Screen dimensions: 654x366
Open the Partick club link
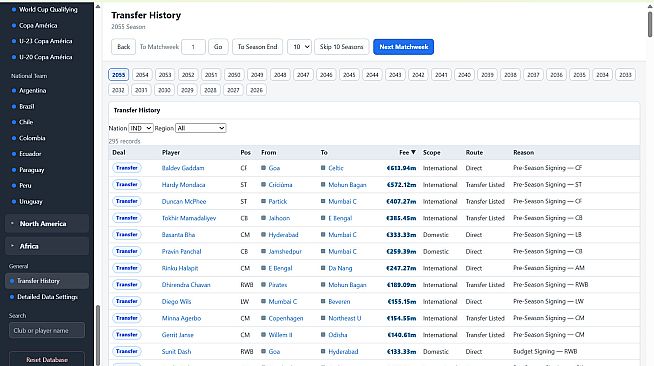pos(278,201)
